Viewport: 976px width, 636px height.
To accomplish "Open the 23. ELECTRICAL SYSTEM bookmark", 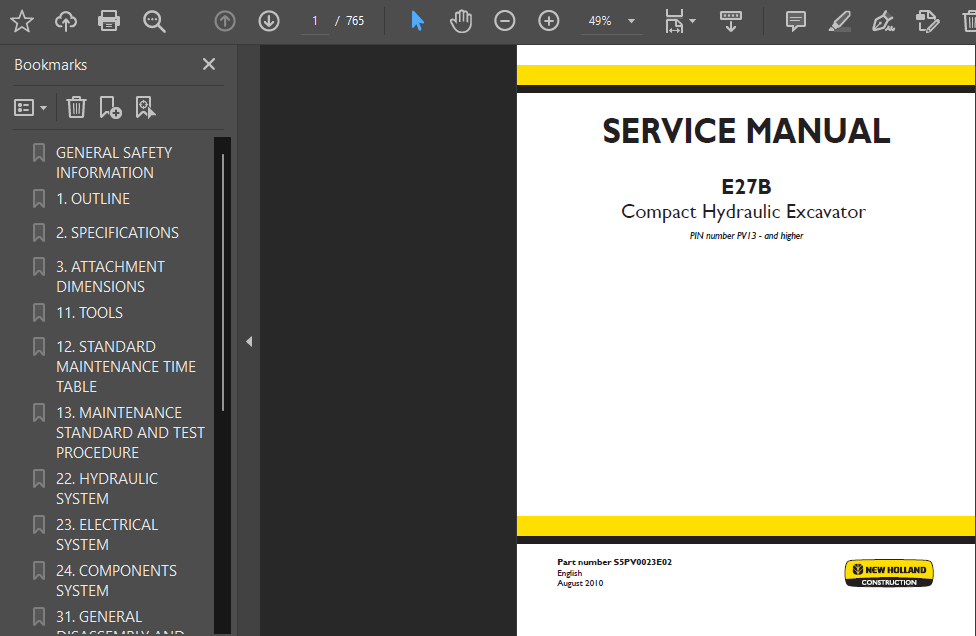I will click(106, 535).
